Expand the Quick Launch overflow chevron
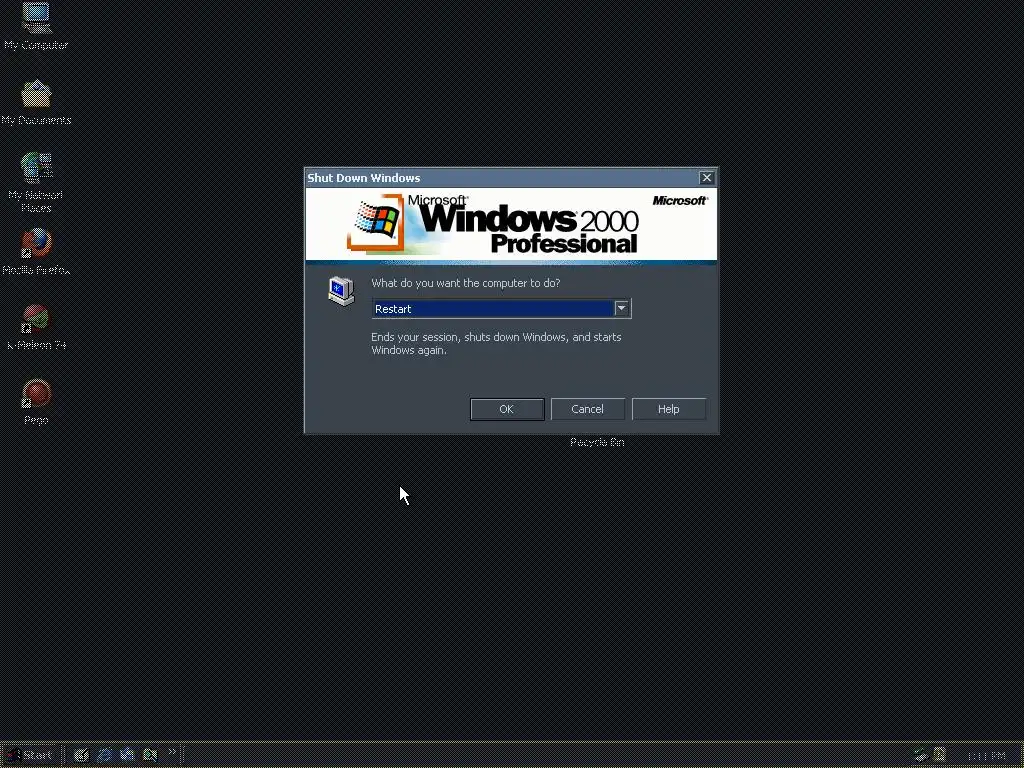1024x768 pixels. click(x=172, y=752)
